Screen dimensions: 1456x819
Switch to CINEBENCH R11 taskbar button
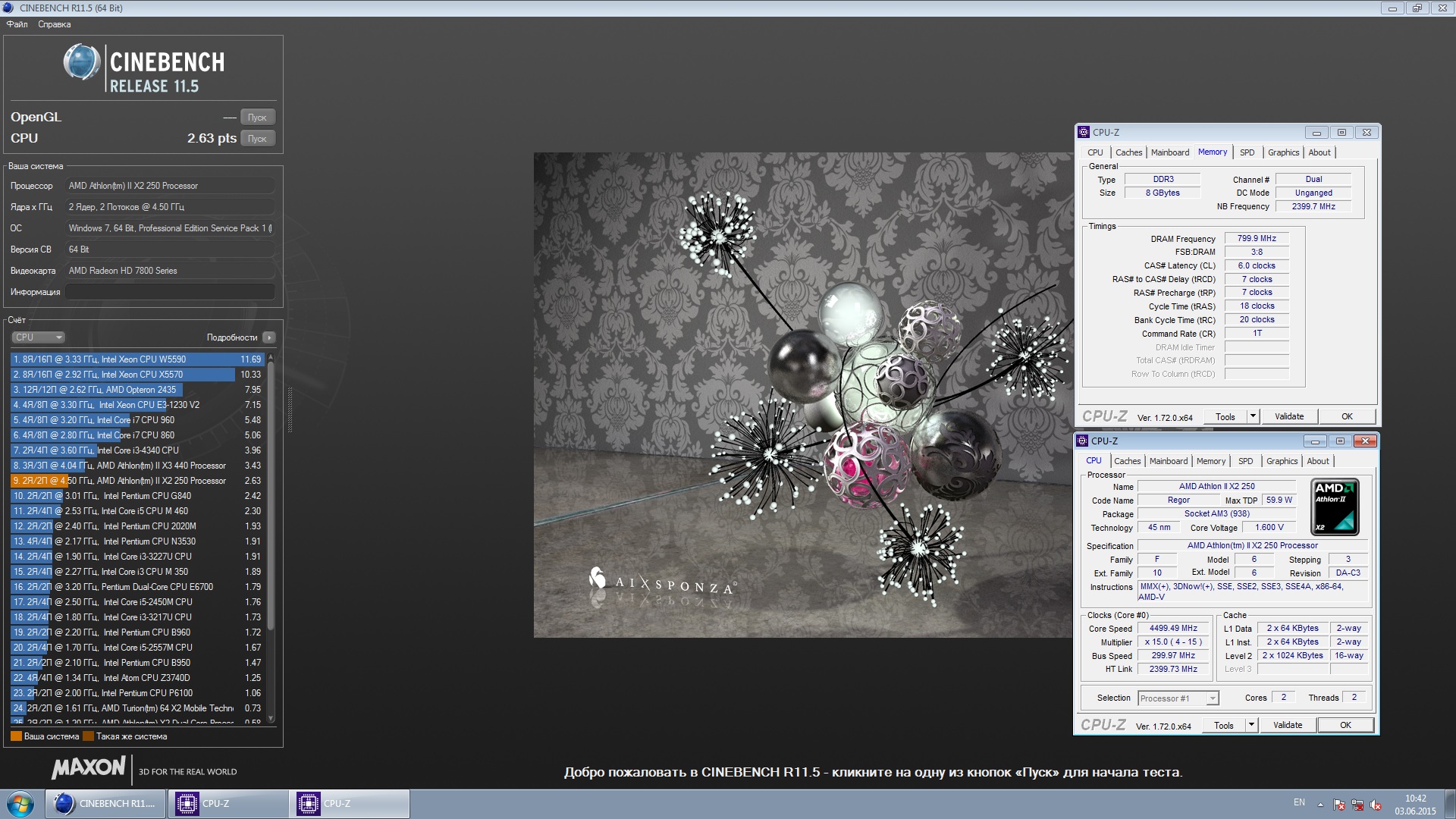click(105, 804)
